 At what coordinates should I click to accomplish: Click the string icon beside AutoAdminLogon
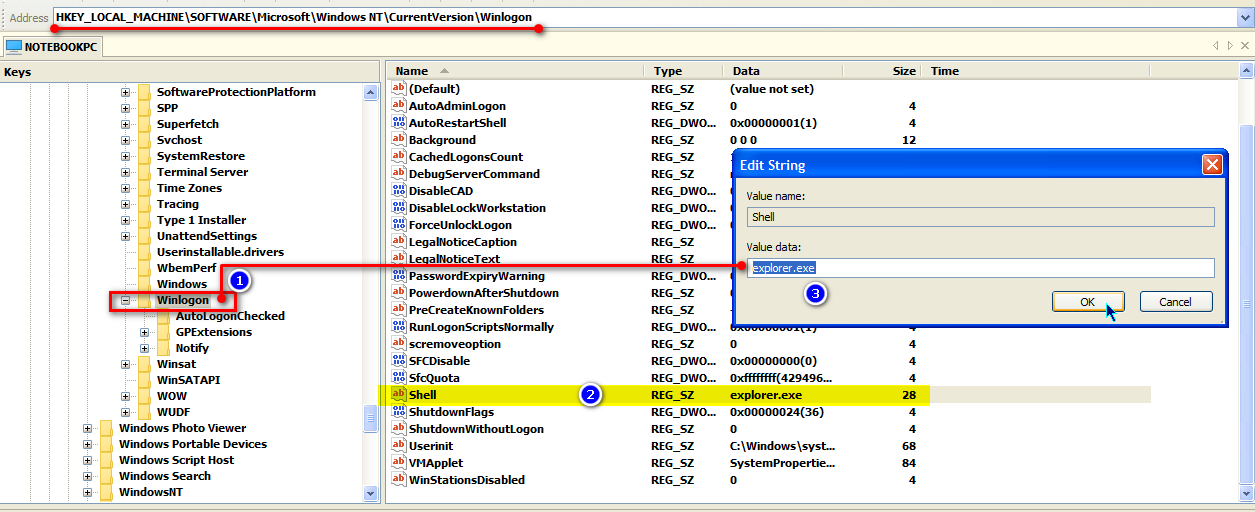point(398,106)
